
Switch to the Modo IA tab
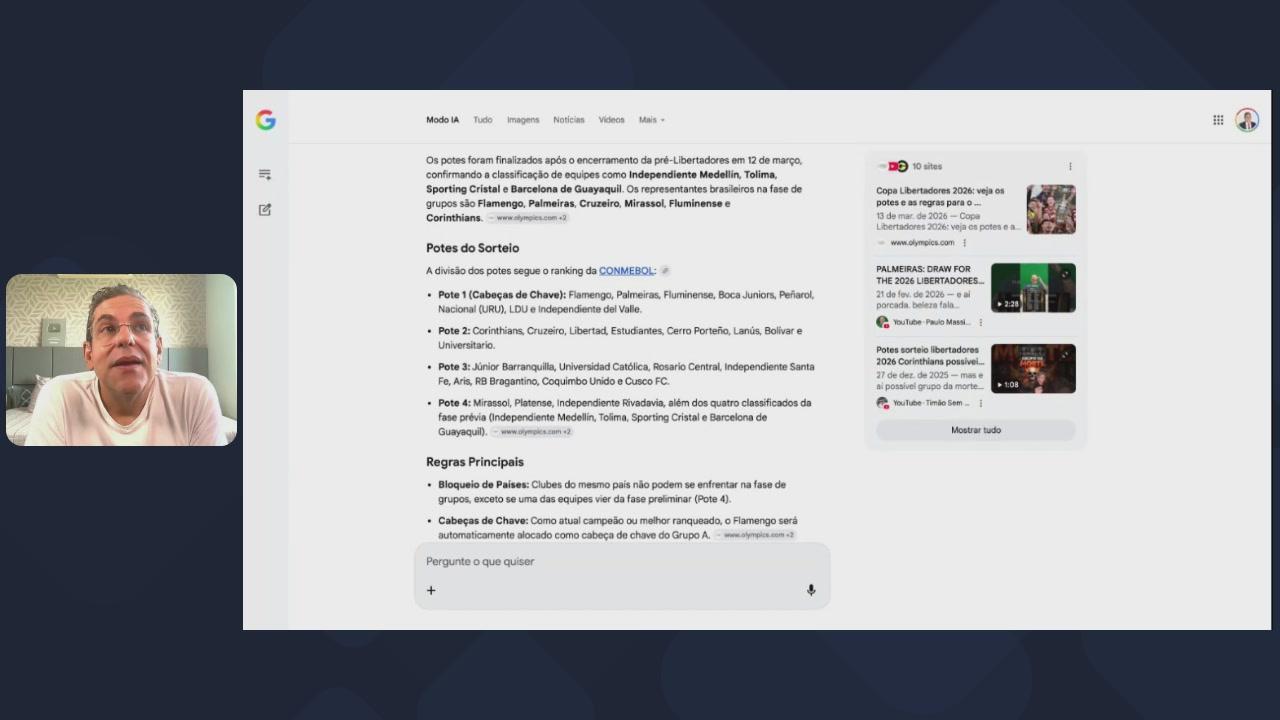(443, 120)
